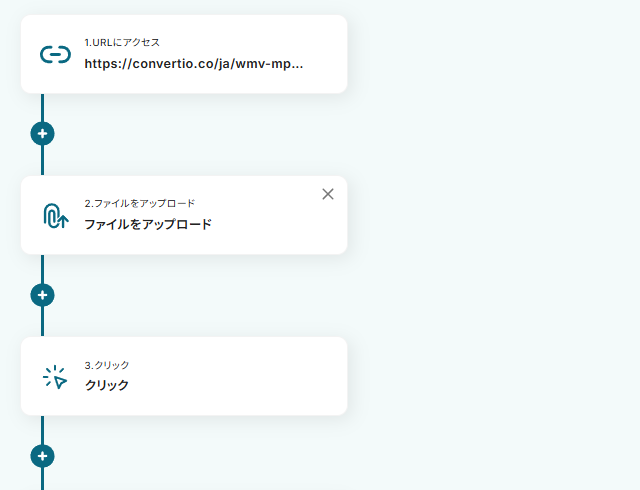Viewport: 640px width, 490px height.
Task: Select the '1.URLにアクセス' step label
Action: [122, 43]
